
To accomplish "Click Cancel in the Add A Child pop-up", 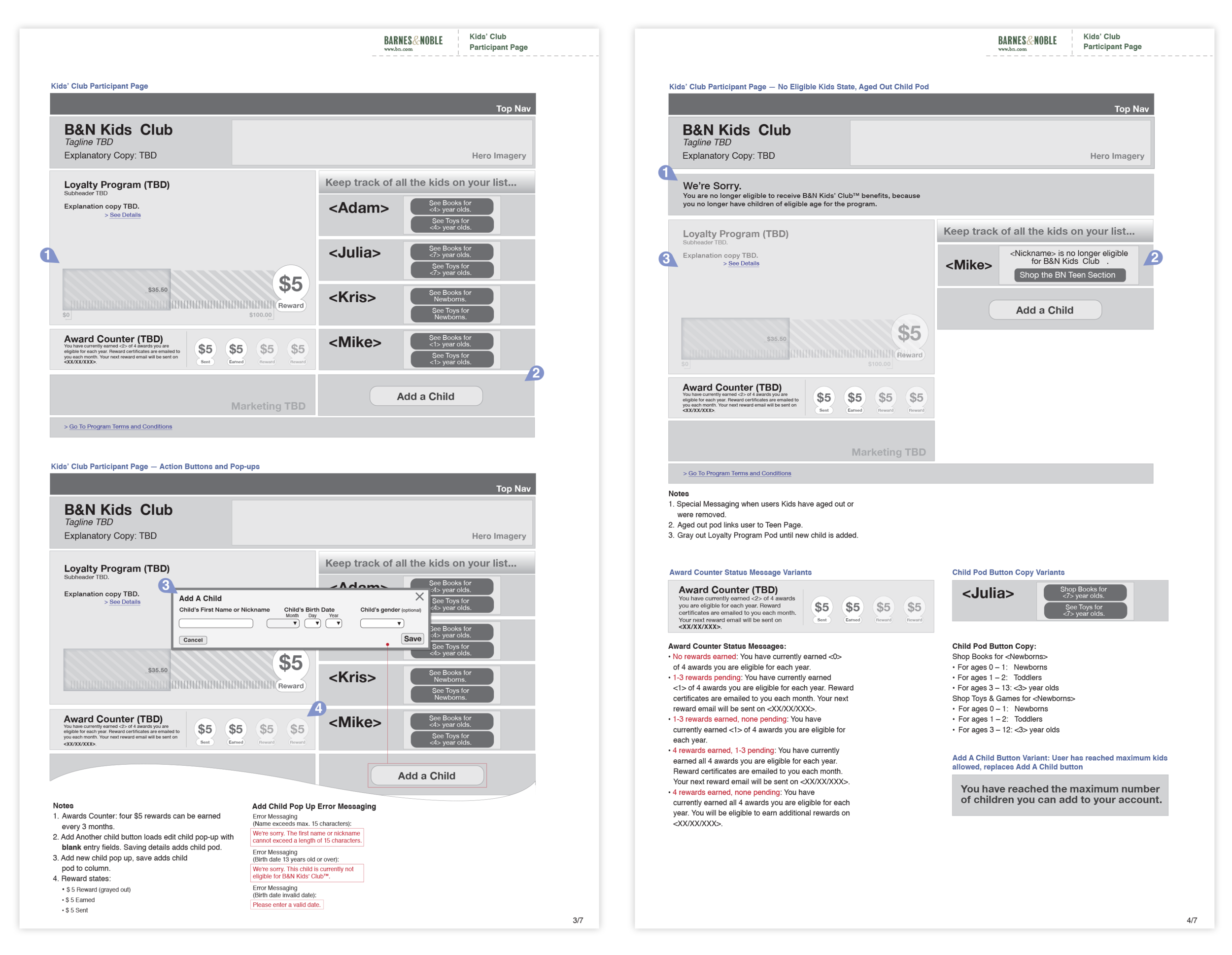I will pyautogui.click(x=193, y=640).
